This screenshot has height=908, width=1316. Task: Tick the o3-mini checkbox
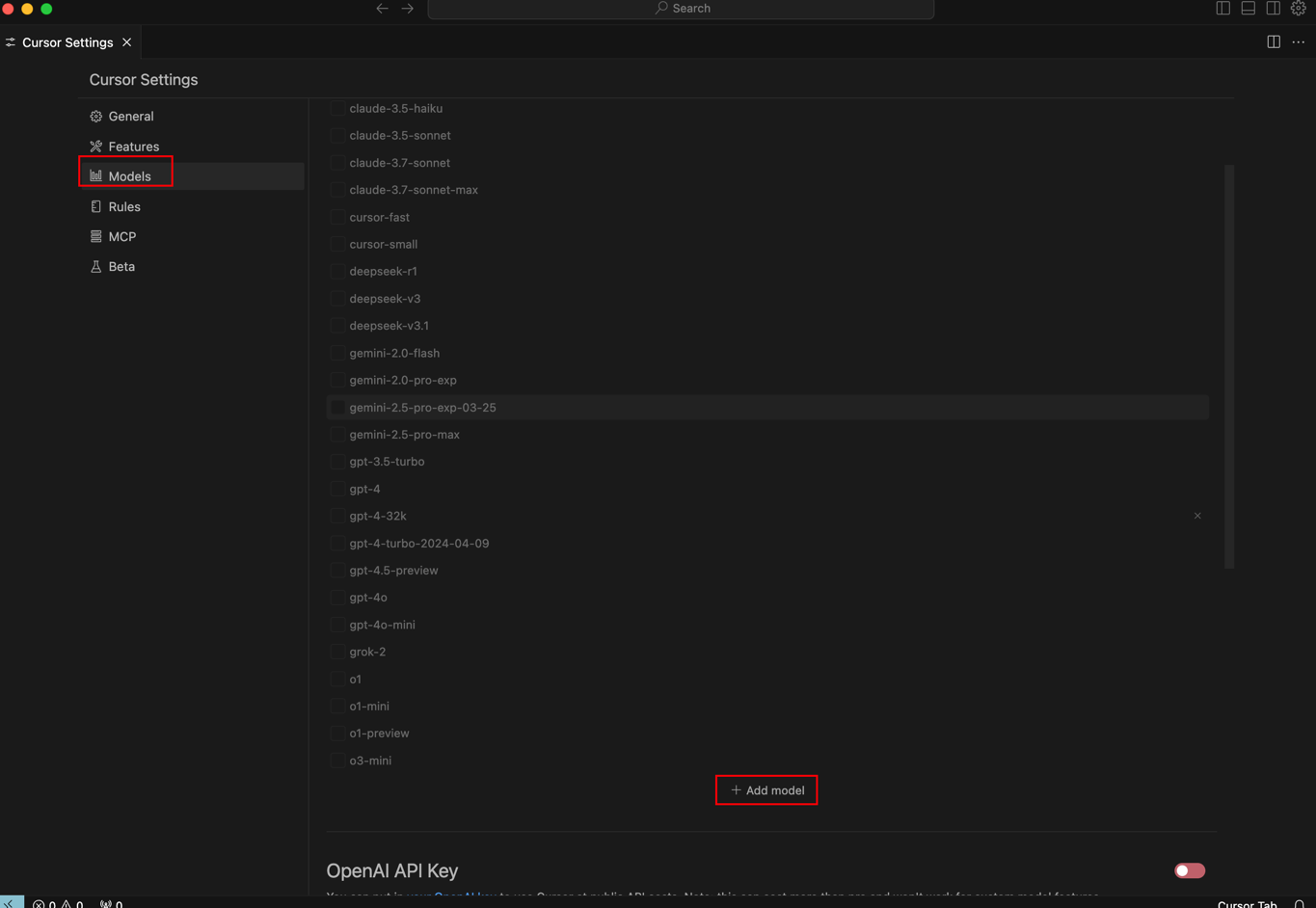pyautogui.click(x=337, y=761)
